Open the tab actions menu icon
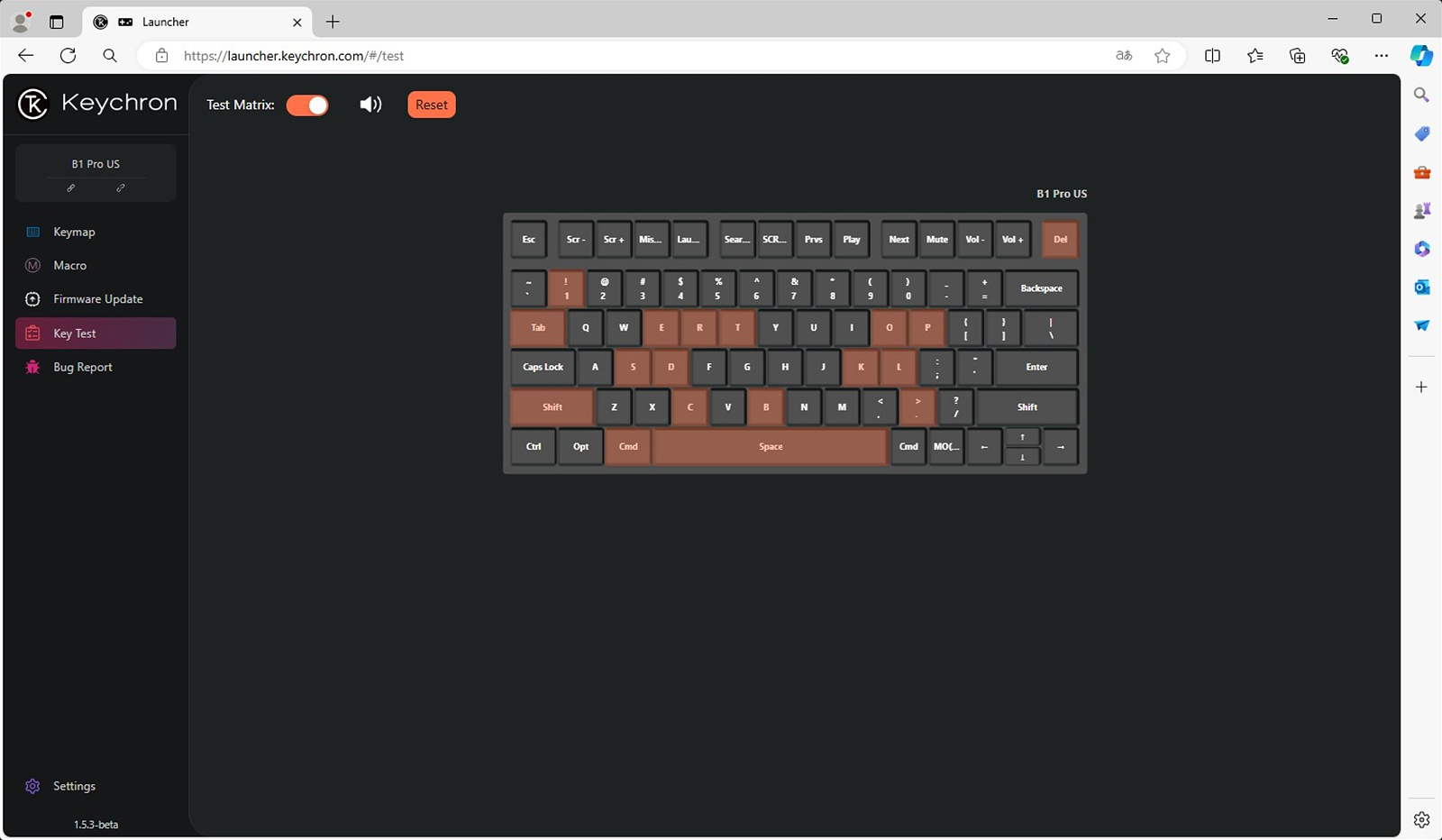This screenshot has width=1442, height=840. [x=56, y=22]
